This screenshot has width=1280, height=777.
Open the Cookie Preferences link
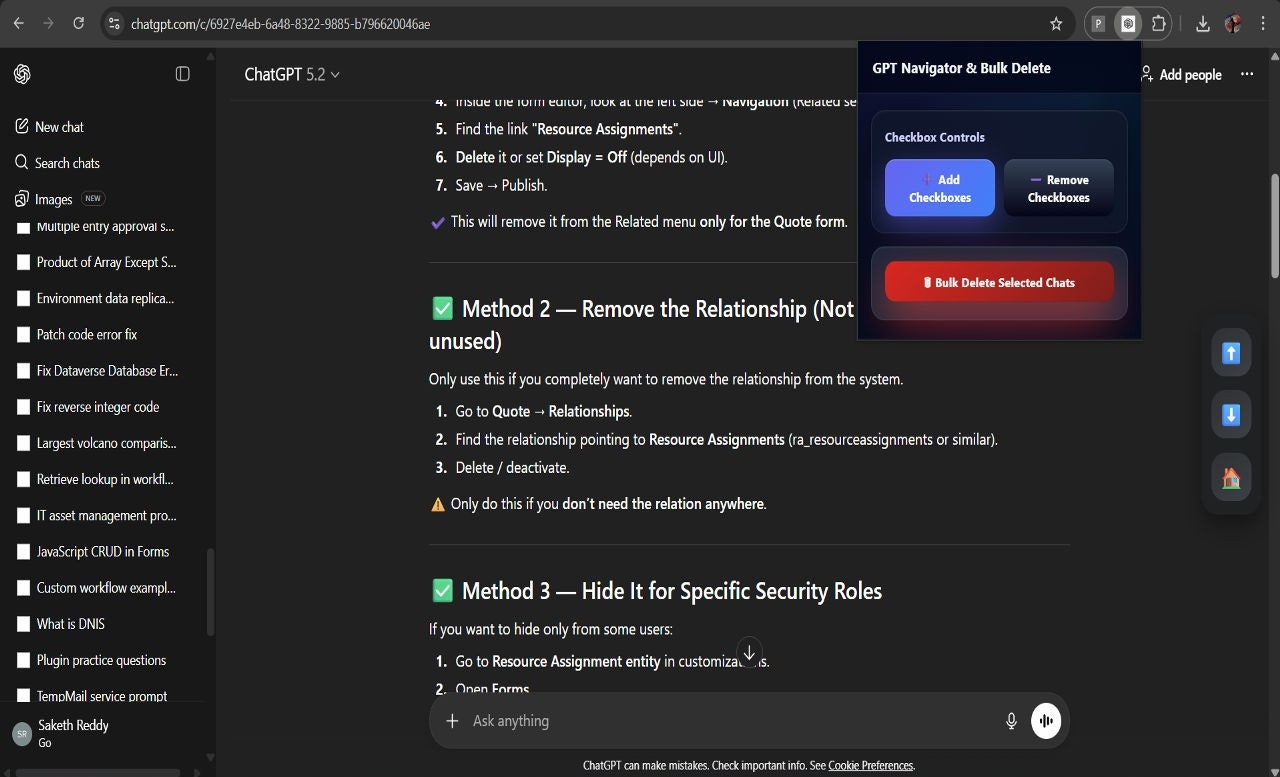[870, 765]
